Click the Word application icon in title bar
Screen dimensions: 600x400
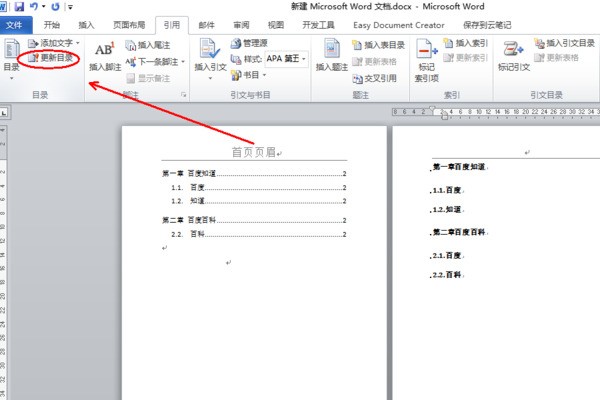[x=3, y=7]
